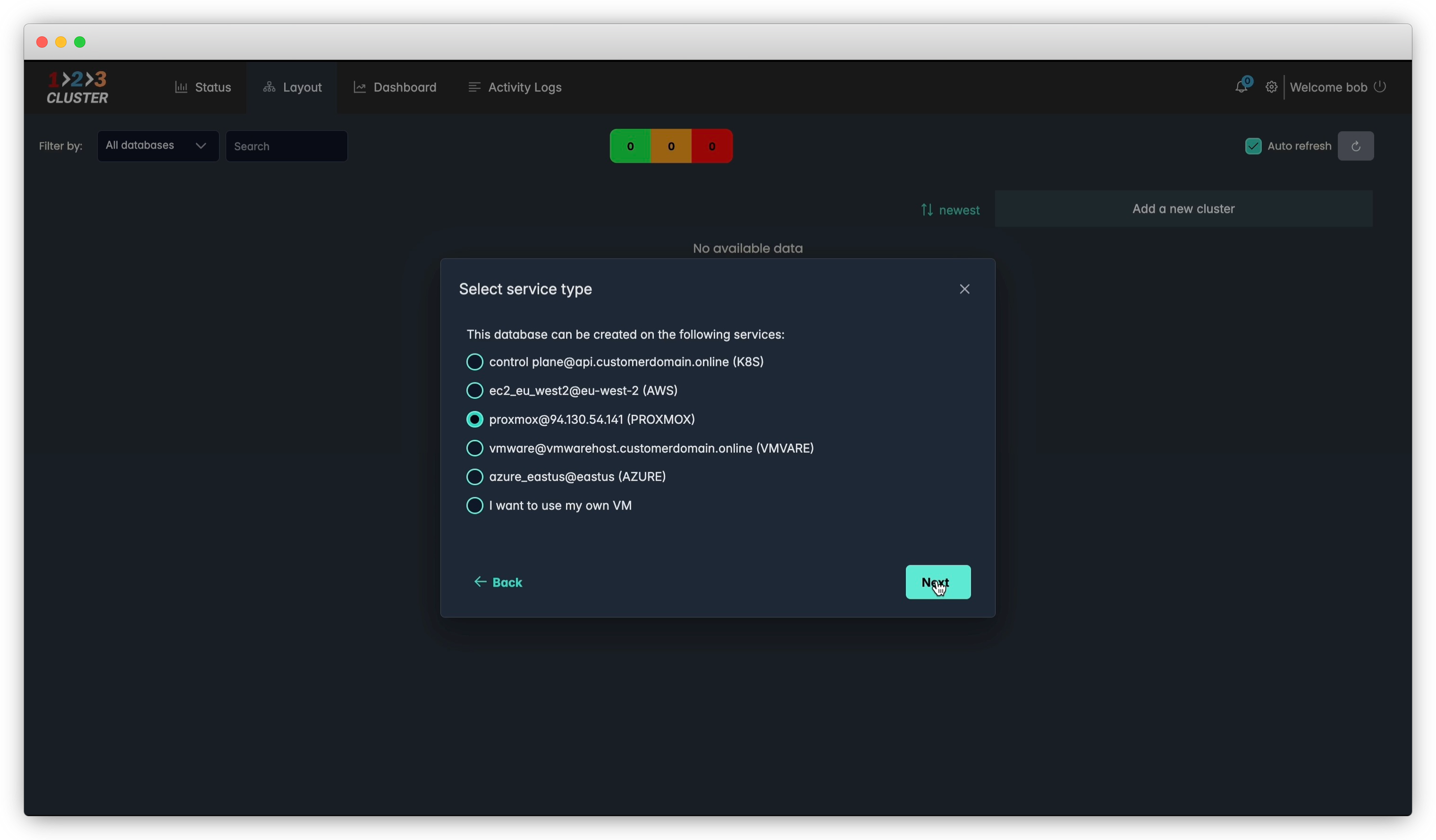Image resolution: width=1436 pixels, height=840 pixels.
Task: Click Next in the dialog
Action: tap(938, 582)
